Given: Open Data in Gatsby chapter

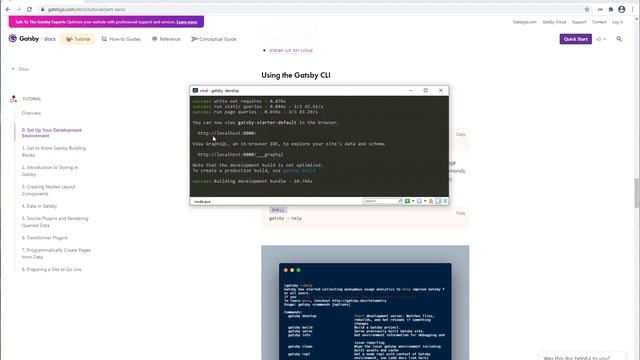Looking at the screenshot, I should (40, 206).
